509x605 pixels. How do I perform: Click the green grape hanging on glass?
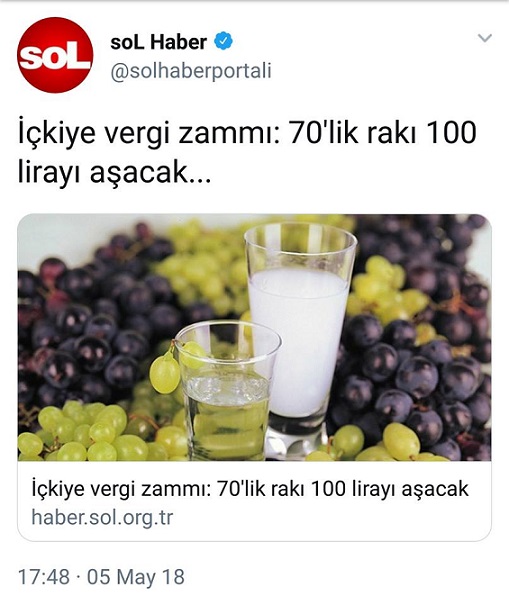[x=165, y=373]
